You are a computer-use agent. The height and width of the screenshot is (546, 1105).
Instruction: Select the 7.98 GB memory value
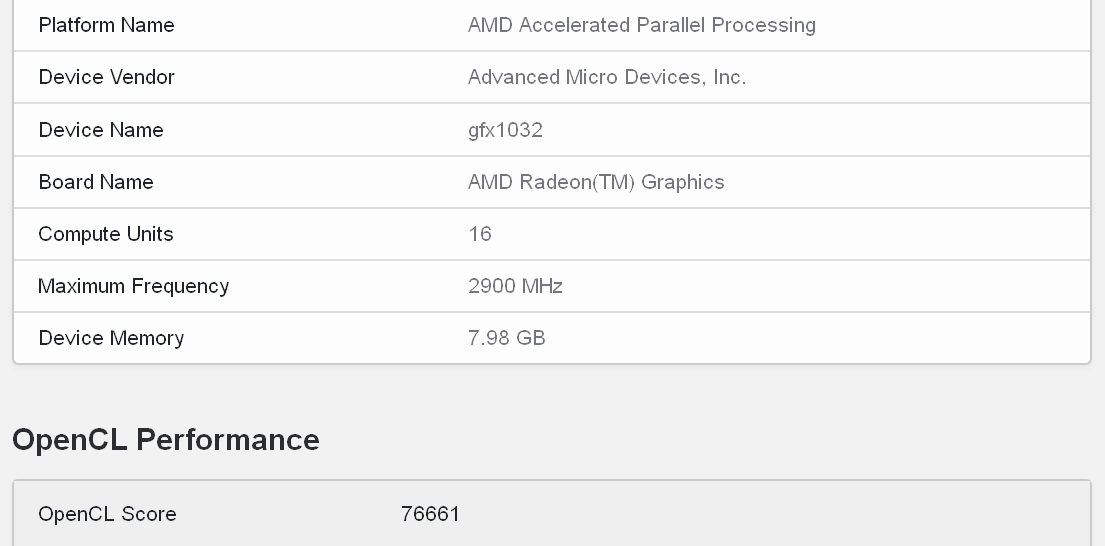pos(507,338)
